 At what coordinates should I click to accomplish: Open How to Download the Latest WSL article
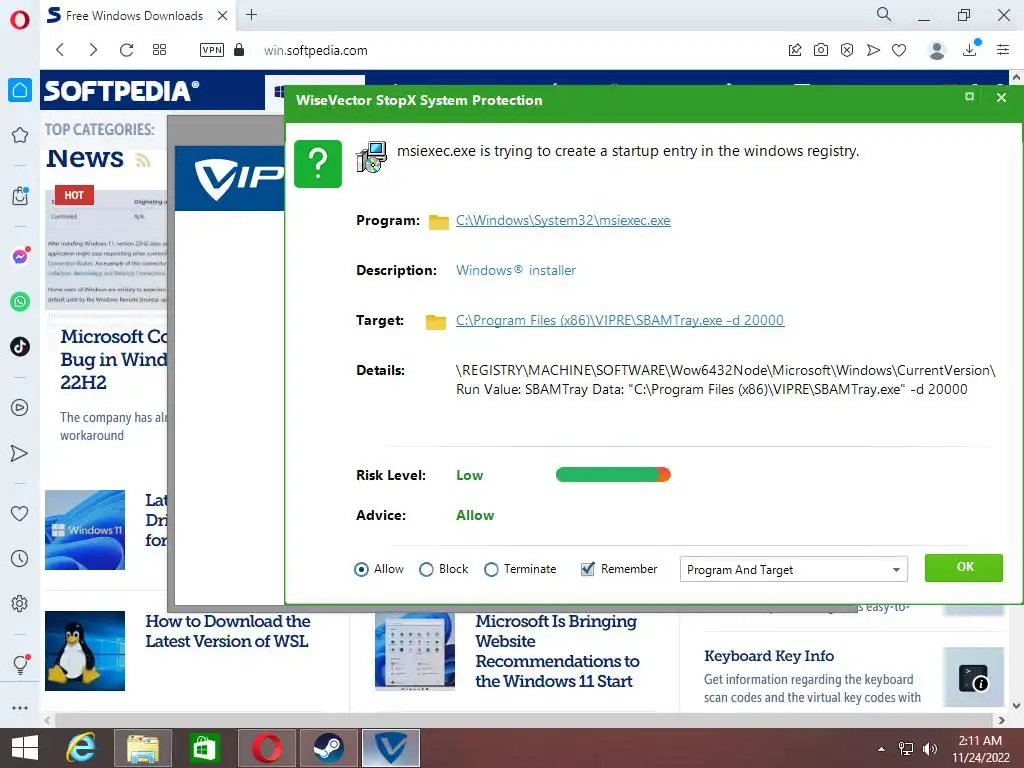tap(227, 632)
